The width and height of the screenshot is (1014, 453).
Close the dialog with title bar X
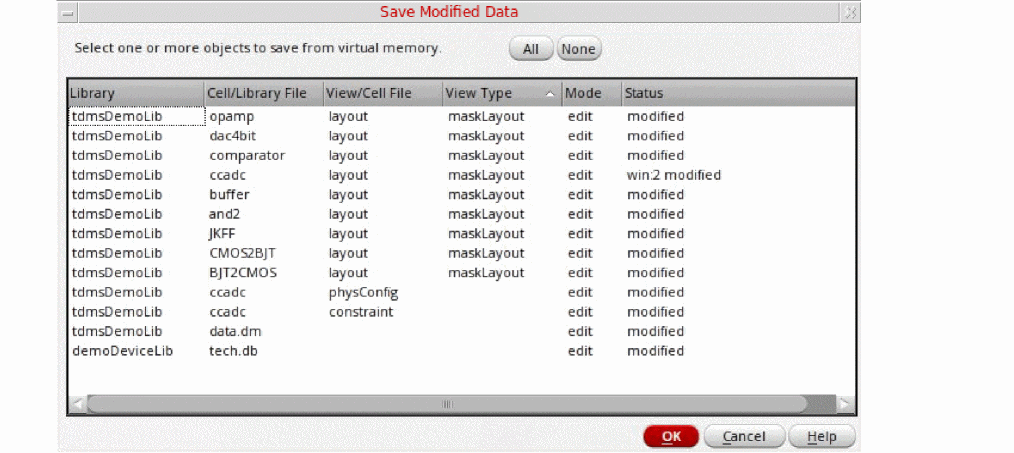[850, 12]
